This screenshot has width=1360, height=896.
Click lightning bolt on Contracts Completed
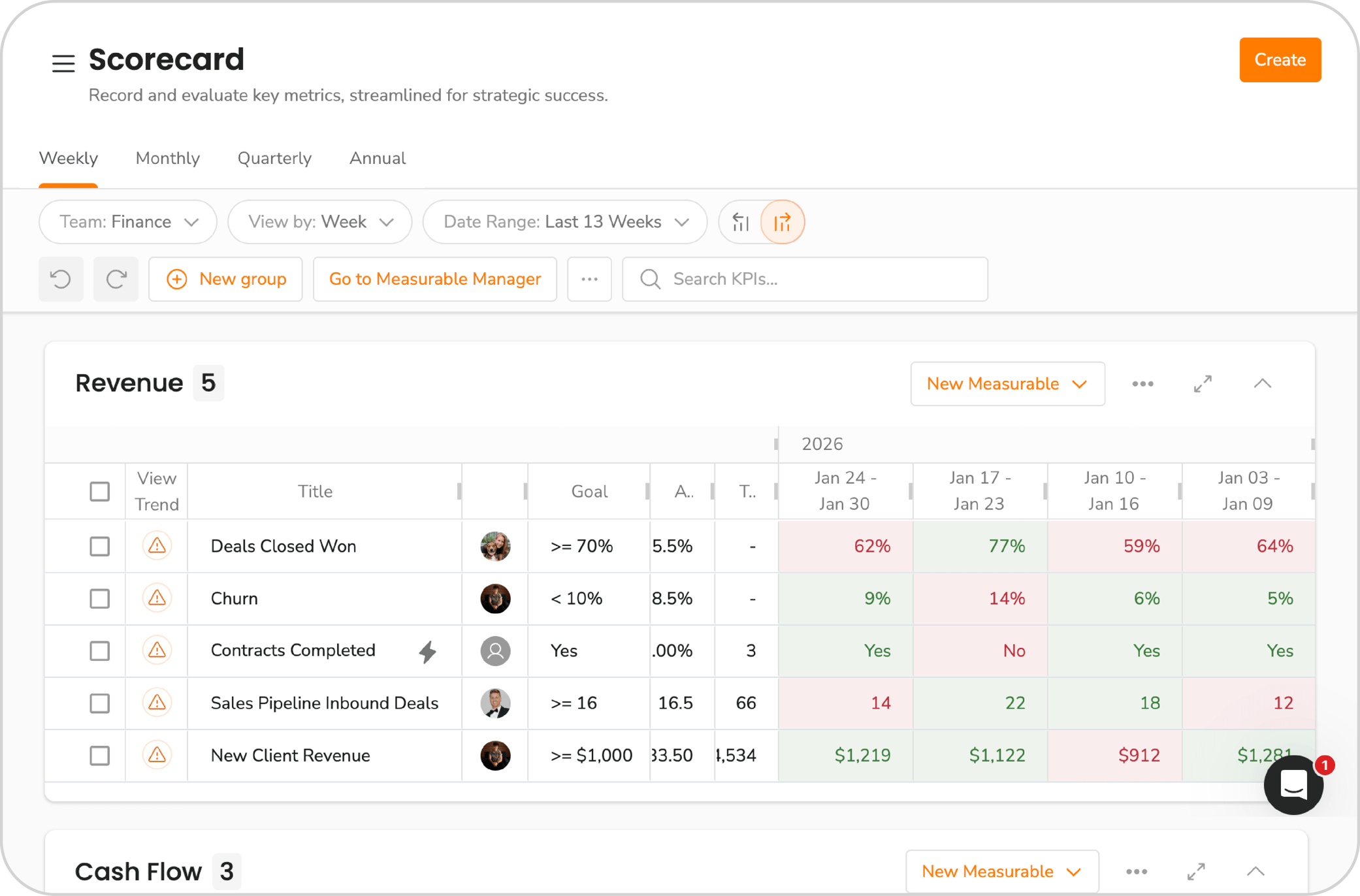pos(428,651)
